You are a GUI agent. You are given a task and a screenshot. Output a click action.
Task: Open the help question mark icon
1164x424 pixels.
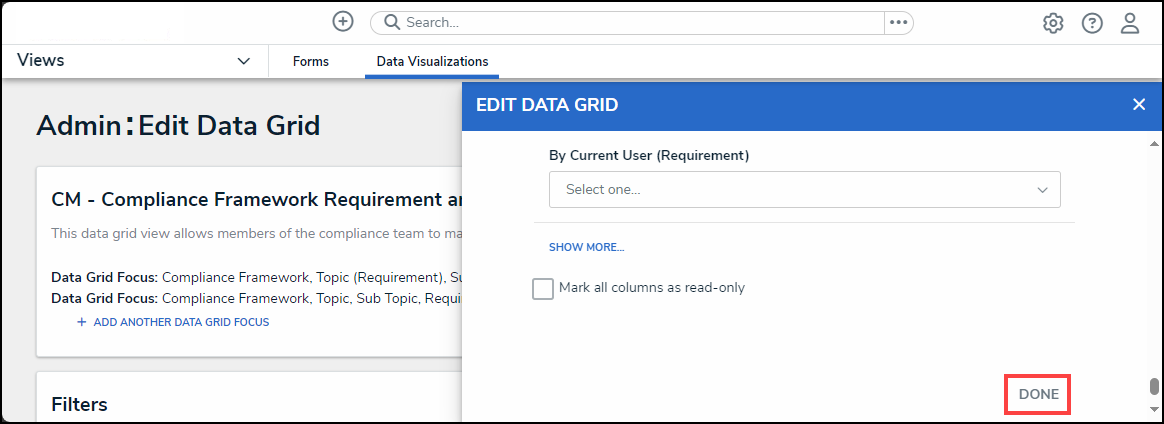coord(1092,23)
